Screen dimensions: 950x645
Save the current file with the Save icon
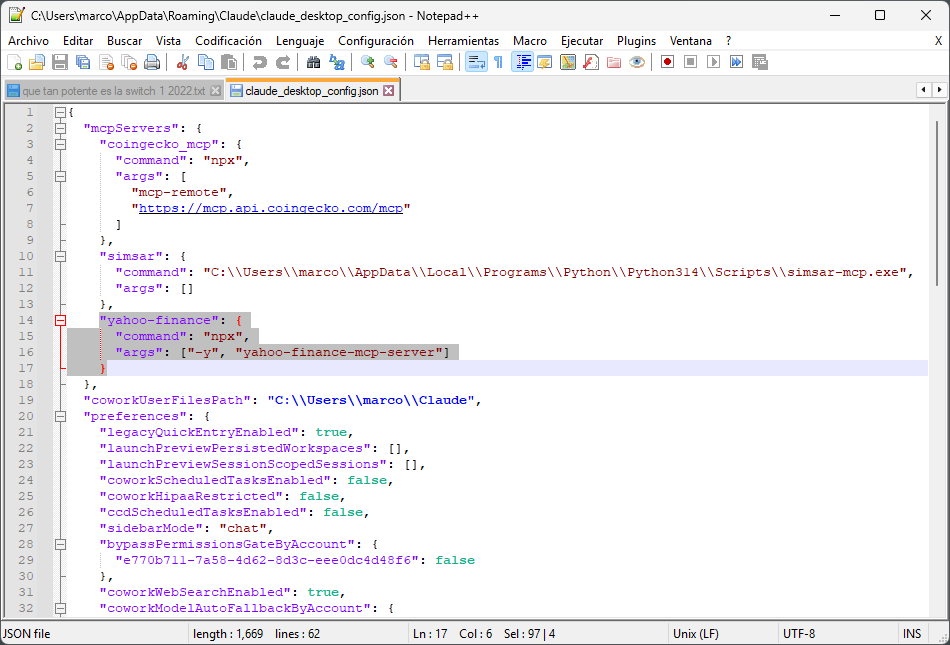60,62
